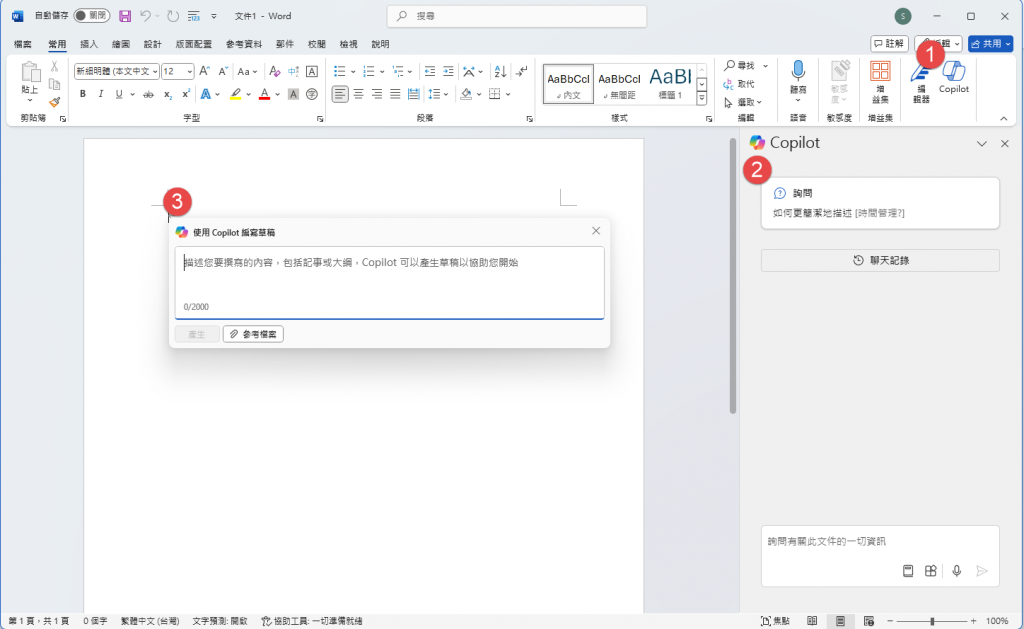Click the Reference a file (參考檔案) button

click(x=253, y=334)
